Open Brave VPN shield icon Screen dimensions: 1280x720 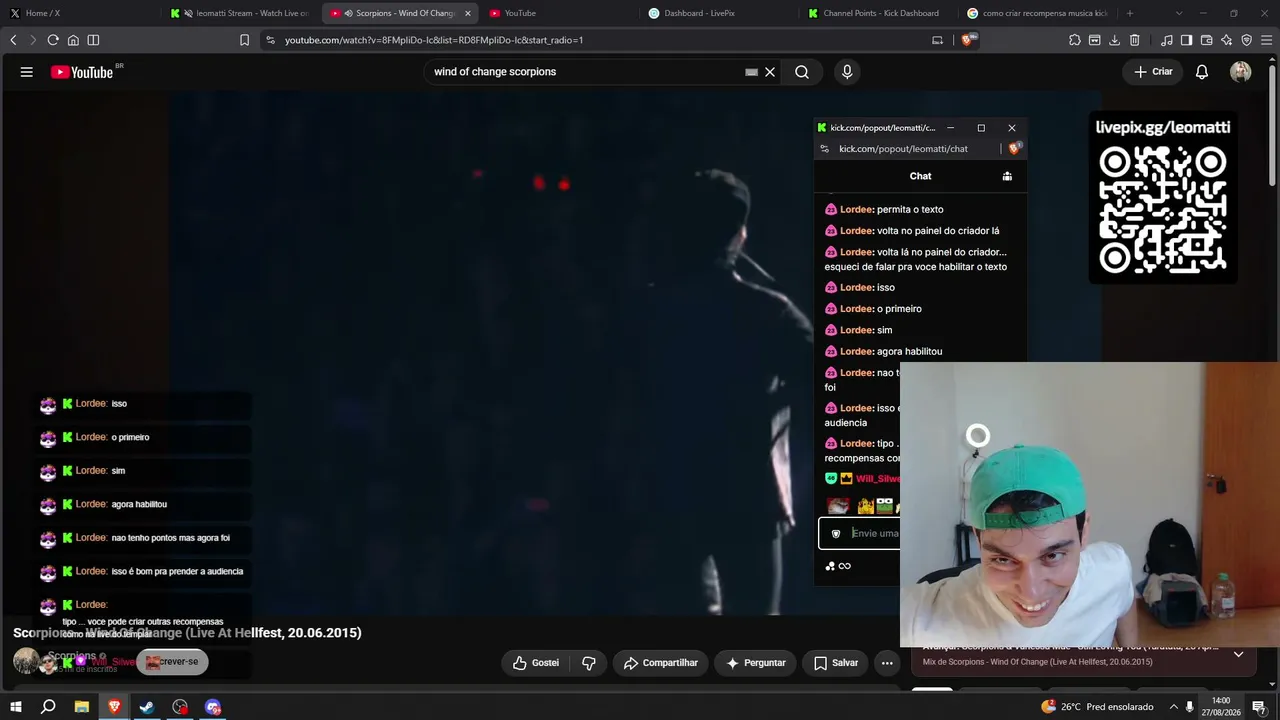coord(1247,40)
